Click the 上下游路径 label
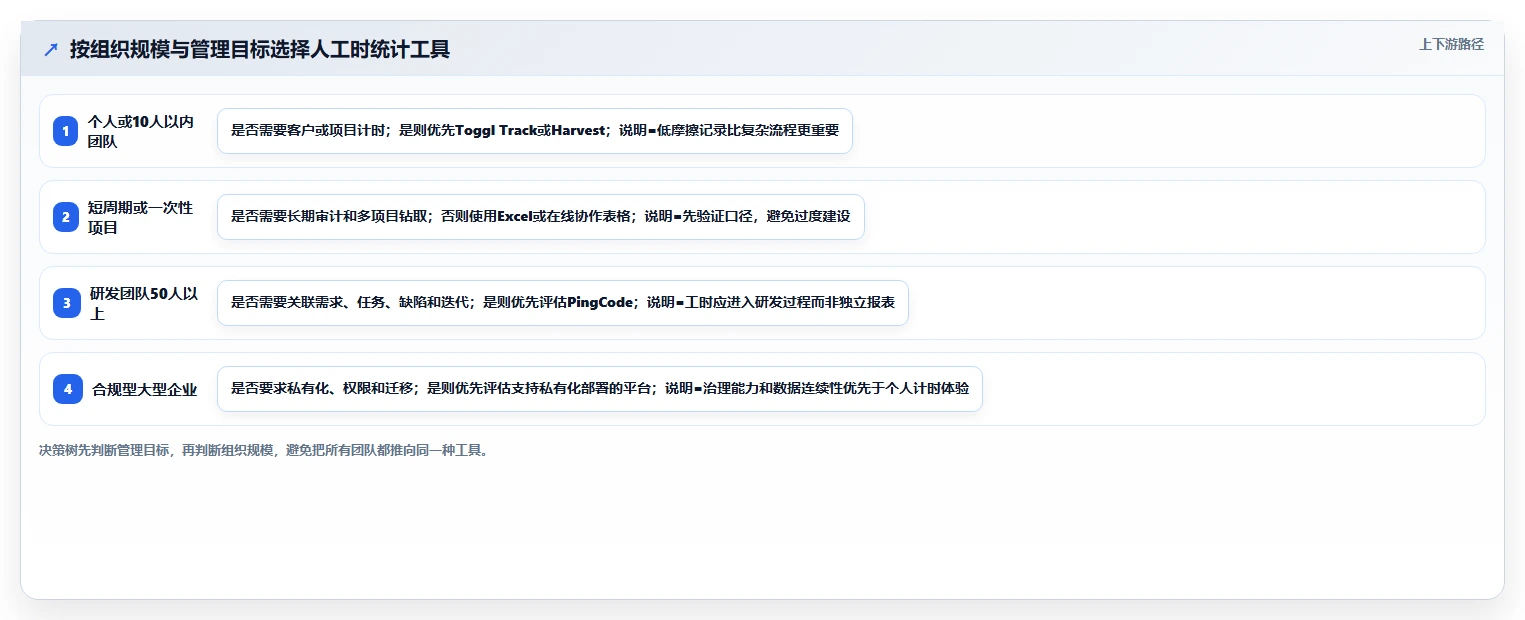This screenshot has width=1525, height=620. (x=1451, y=44)
